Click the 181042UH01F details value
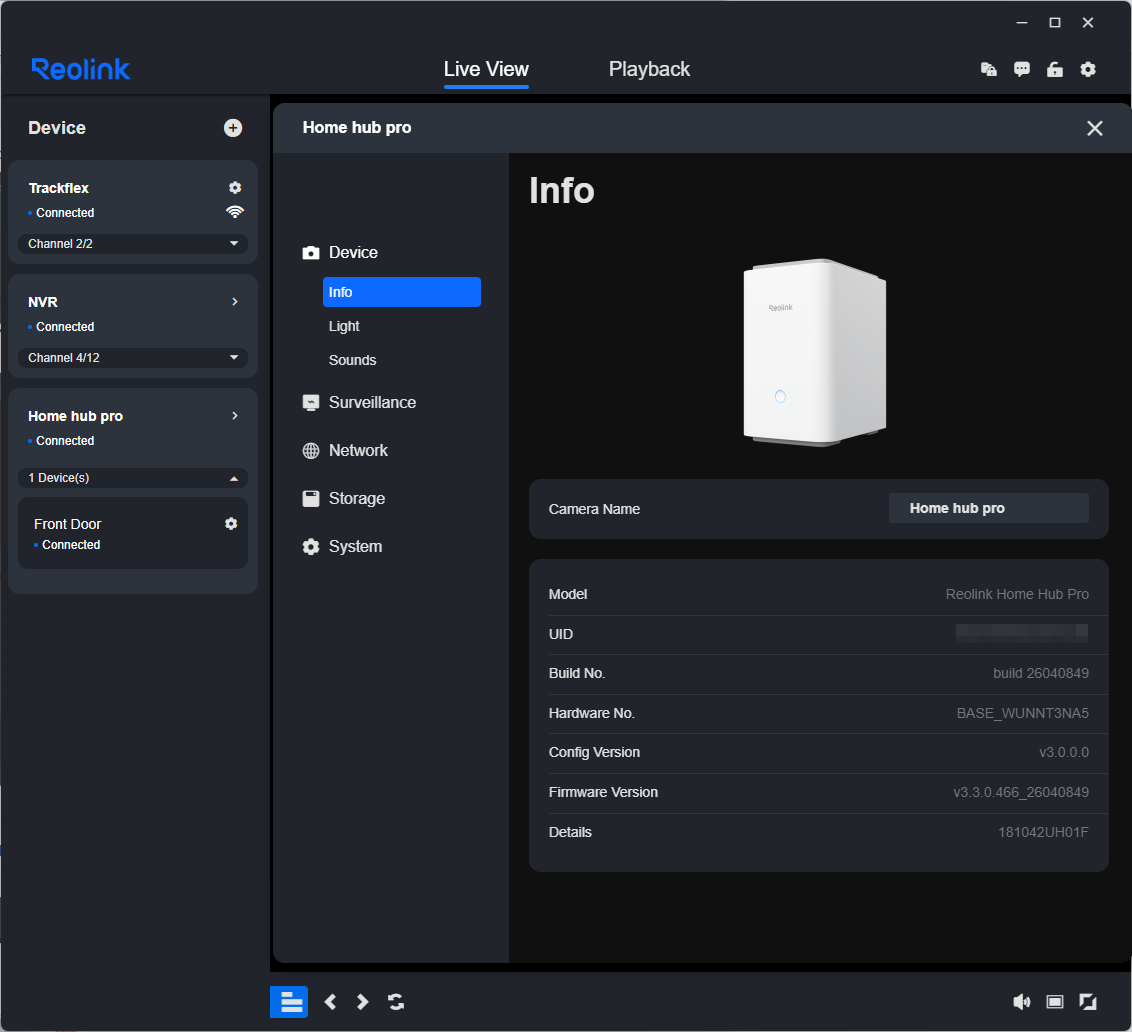Image resolution: width=1132 pixels, height=1032 pixels. point(1043,832)
